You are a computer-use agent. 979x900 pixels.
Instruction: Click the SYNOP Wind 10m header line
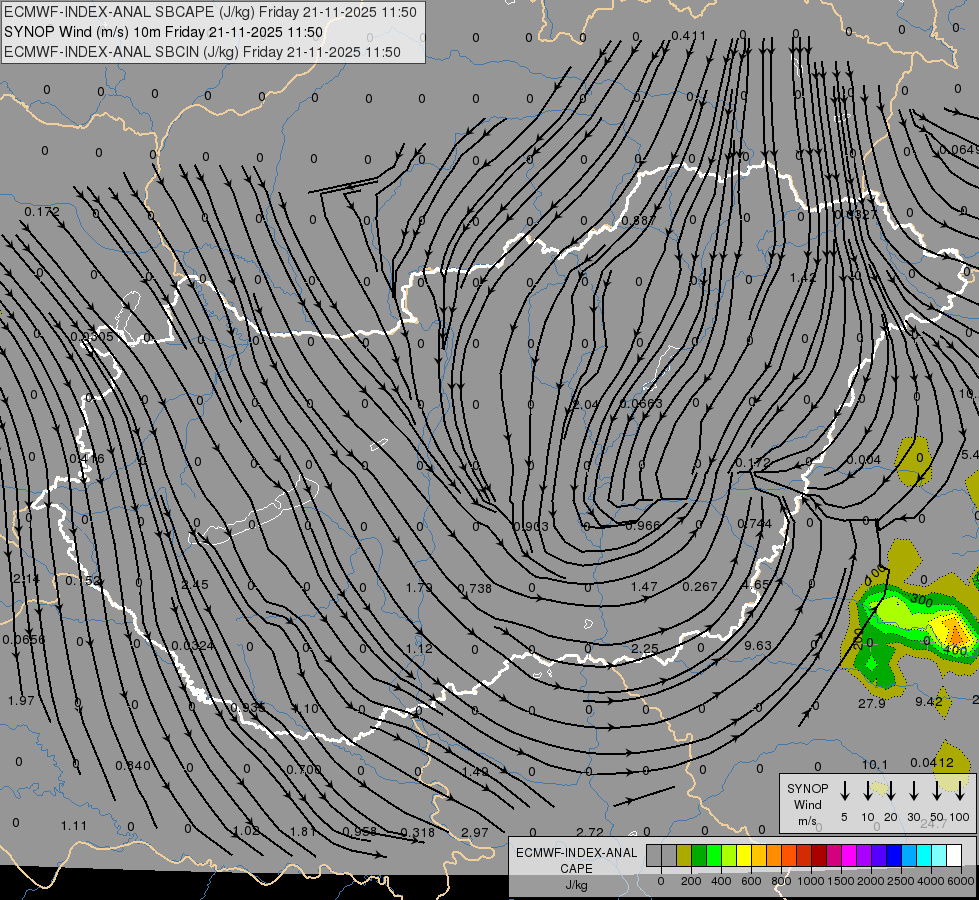point(164,32)
